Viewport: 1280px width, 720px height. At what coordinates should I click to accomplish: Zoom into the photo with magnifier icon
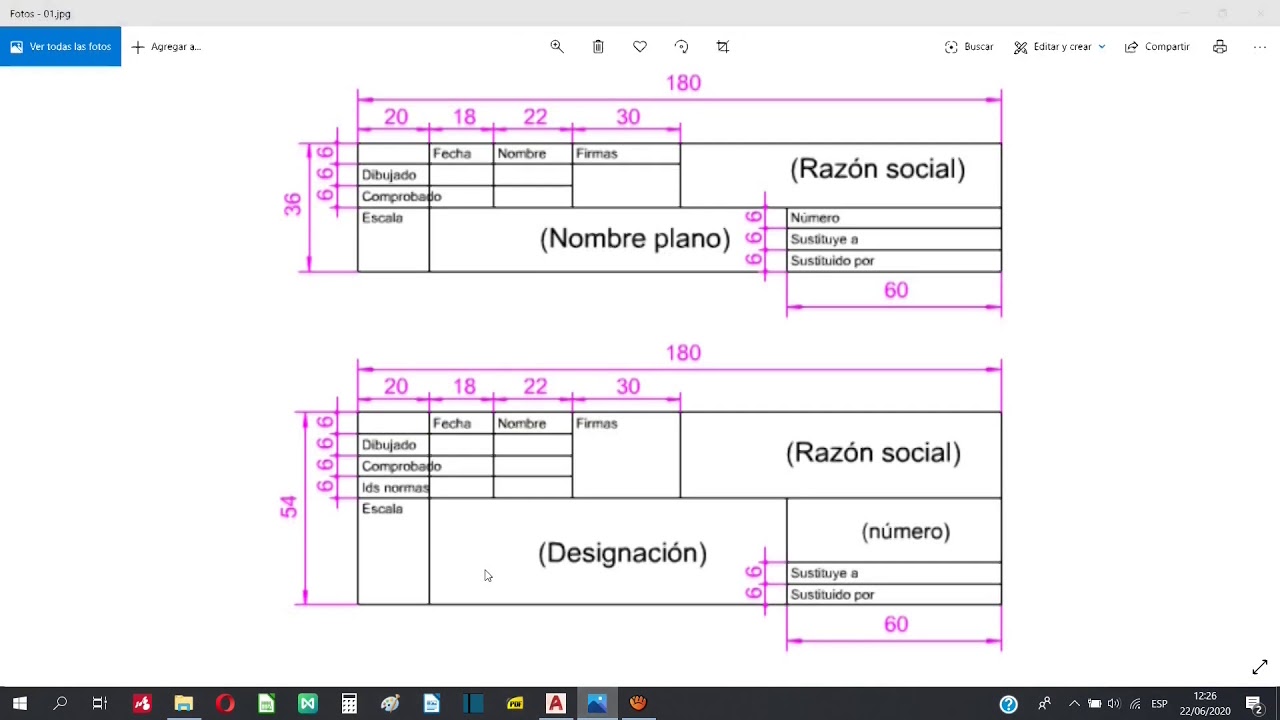pyautogui.click(x=557, y=47)
